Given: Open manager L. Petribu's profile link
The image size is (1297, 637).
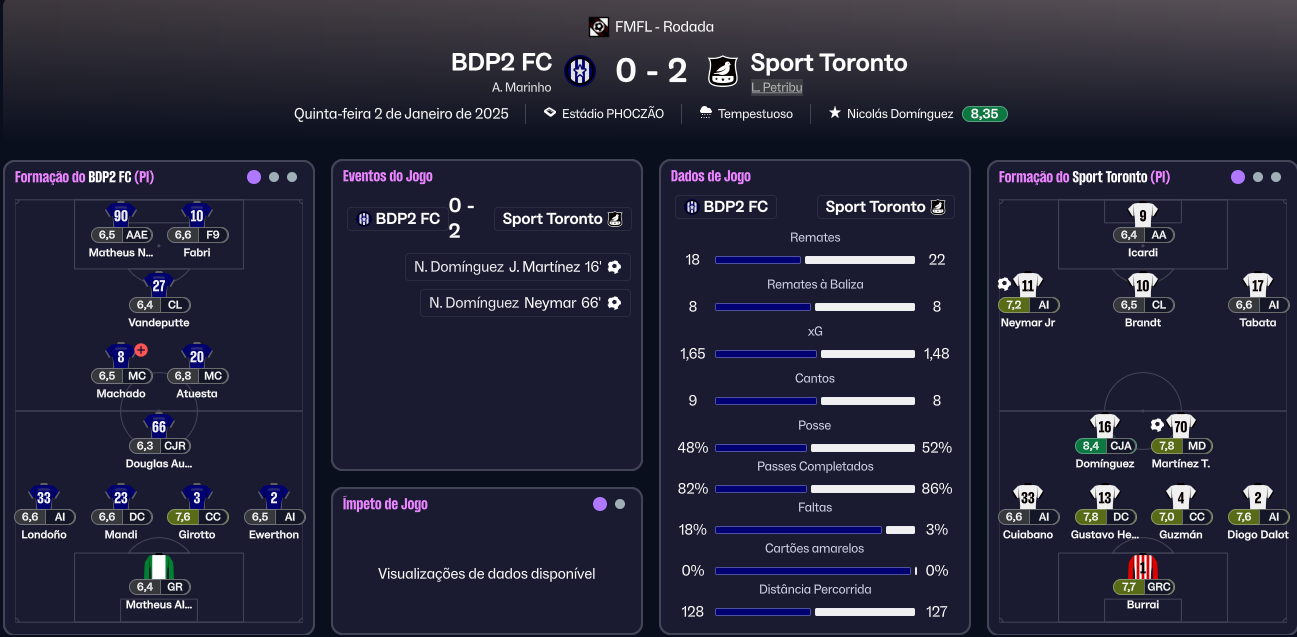Looking at the screenshot, I should (776, 87).
